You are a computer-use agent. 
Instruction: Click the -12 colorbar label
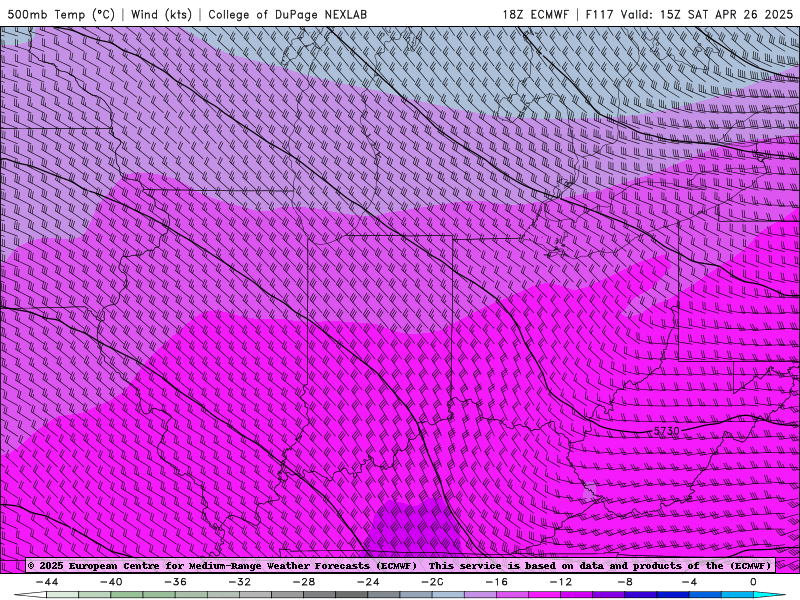560,582
